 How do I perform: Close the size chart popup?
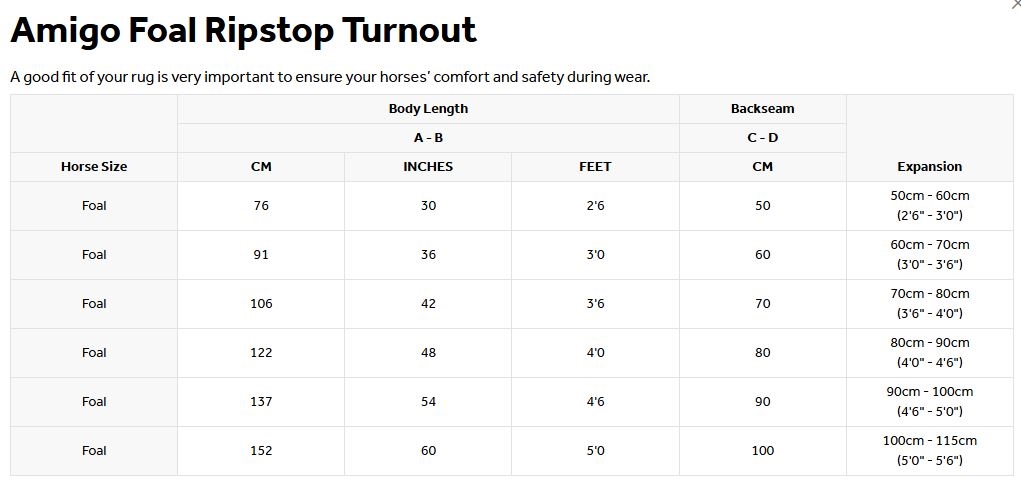coord(1016,4)
